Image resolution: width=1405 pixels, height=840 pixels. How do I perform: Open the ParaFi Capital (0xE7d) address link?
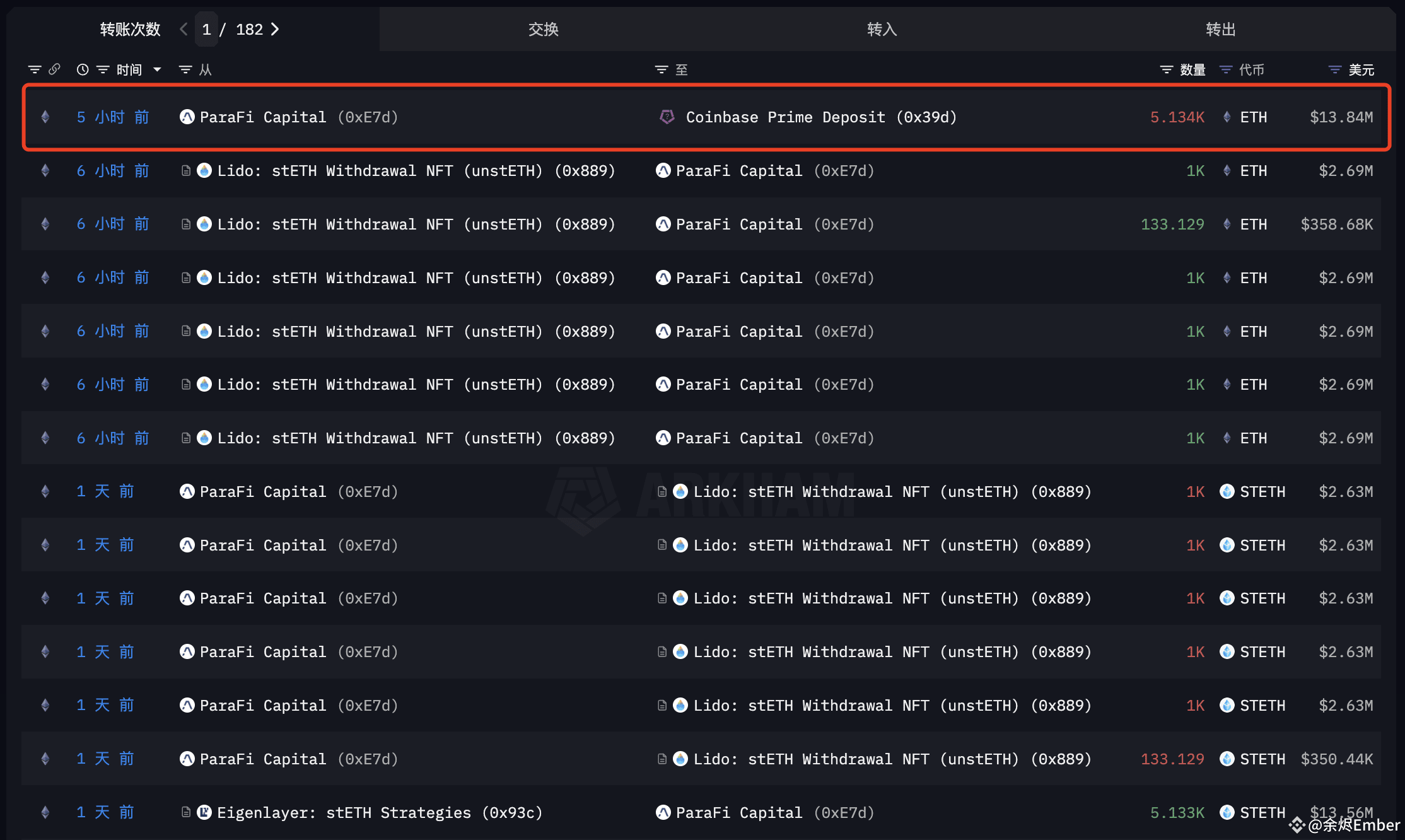pyautogui.click(x=368, y=117)
